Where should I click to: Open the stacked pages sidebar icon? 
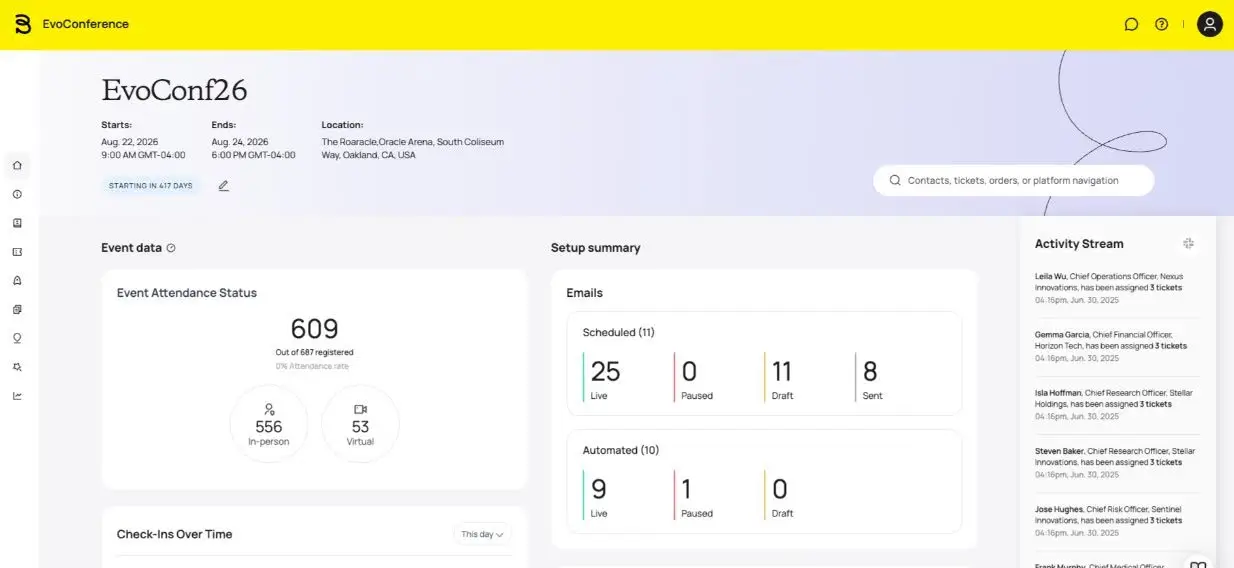(17, 309)
